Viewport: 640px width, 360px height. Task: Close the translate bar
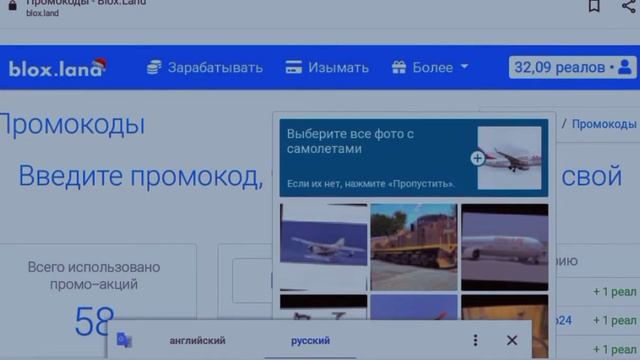(x=512, y=340)
